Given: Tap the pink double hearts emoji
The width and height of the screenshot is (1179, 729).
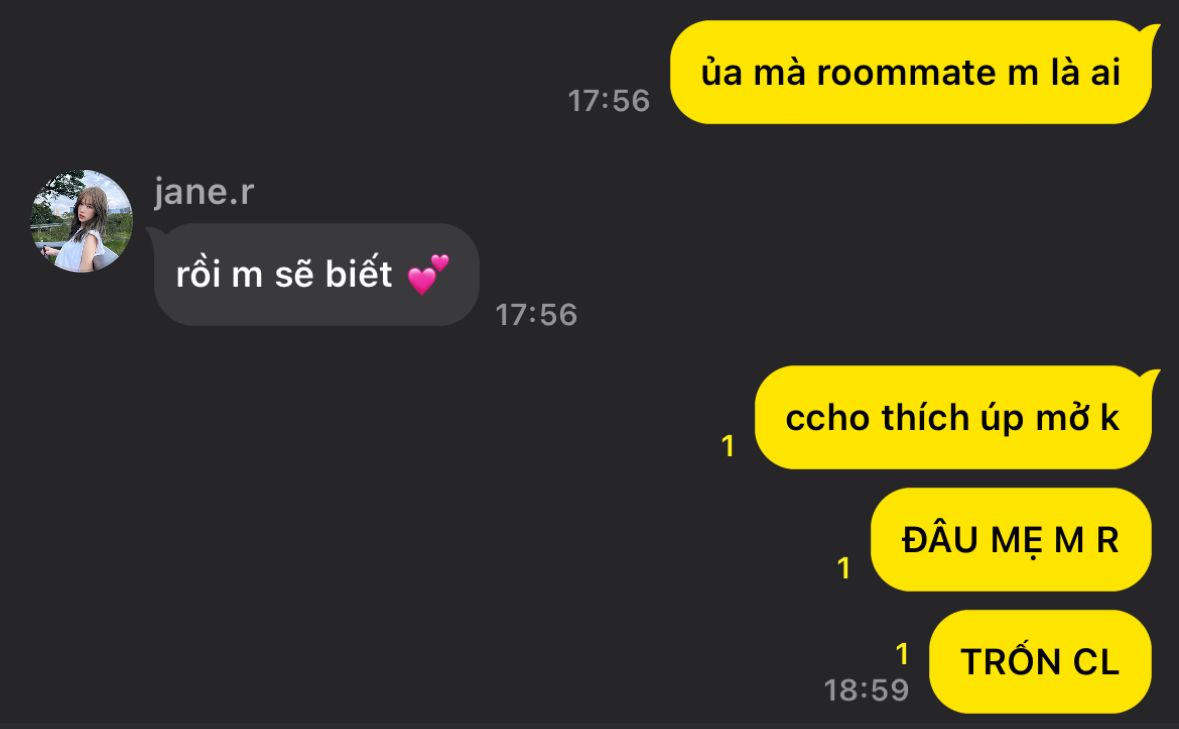Looking at the screenshot, I should click(429, 274).
